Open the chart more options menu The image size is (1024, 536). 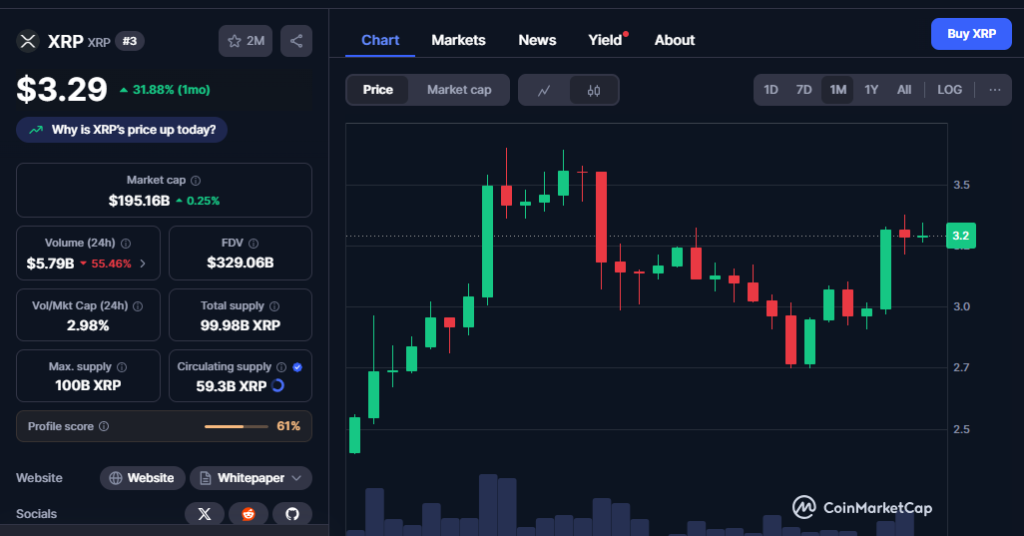point(994,90)
